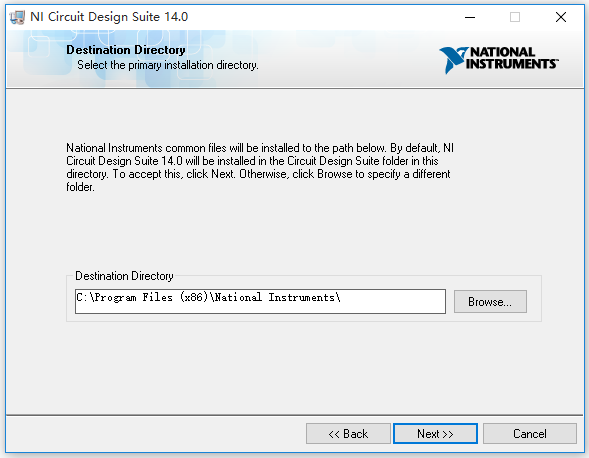Go to previous step with << Back
589x458 pixels.
click(348, 434)
